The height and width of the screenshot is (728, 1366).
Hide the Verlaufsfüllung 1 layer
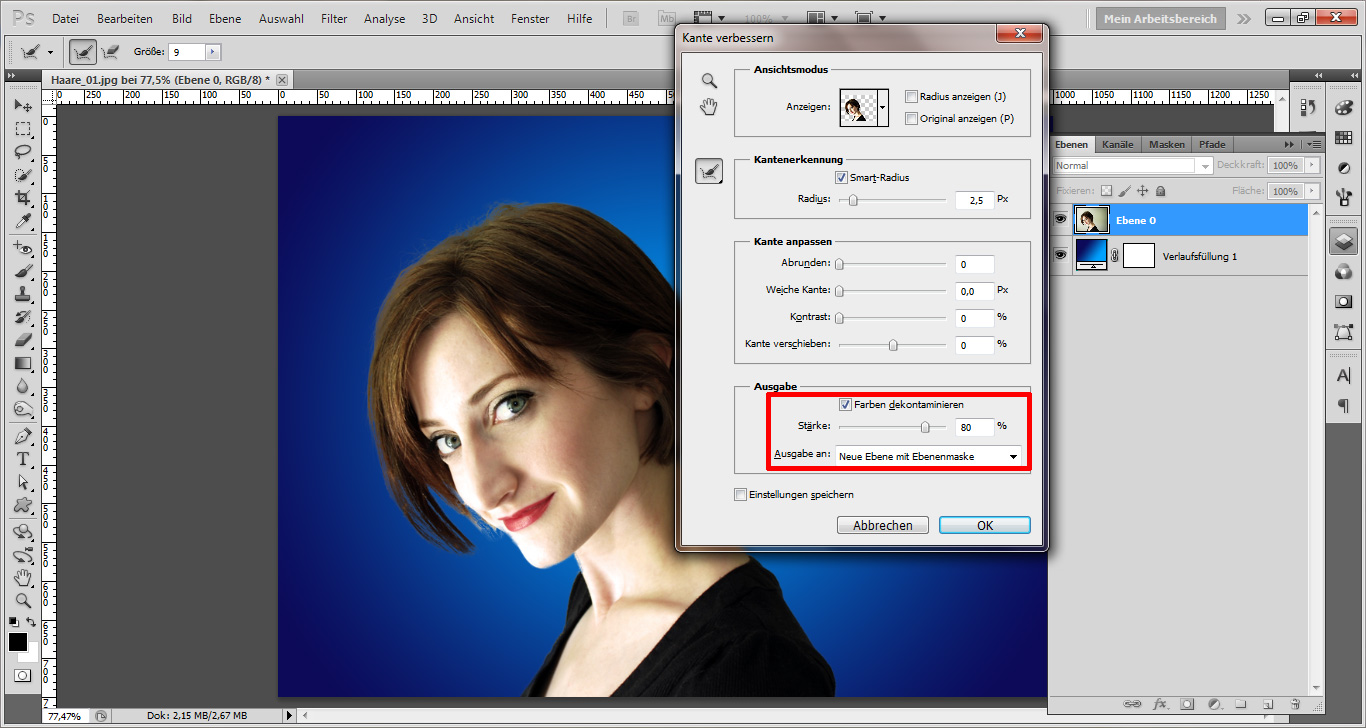point(1060,254)
